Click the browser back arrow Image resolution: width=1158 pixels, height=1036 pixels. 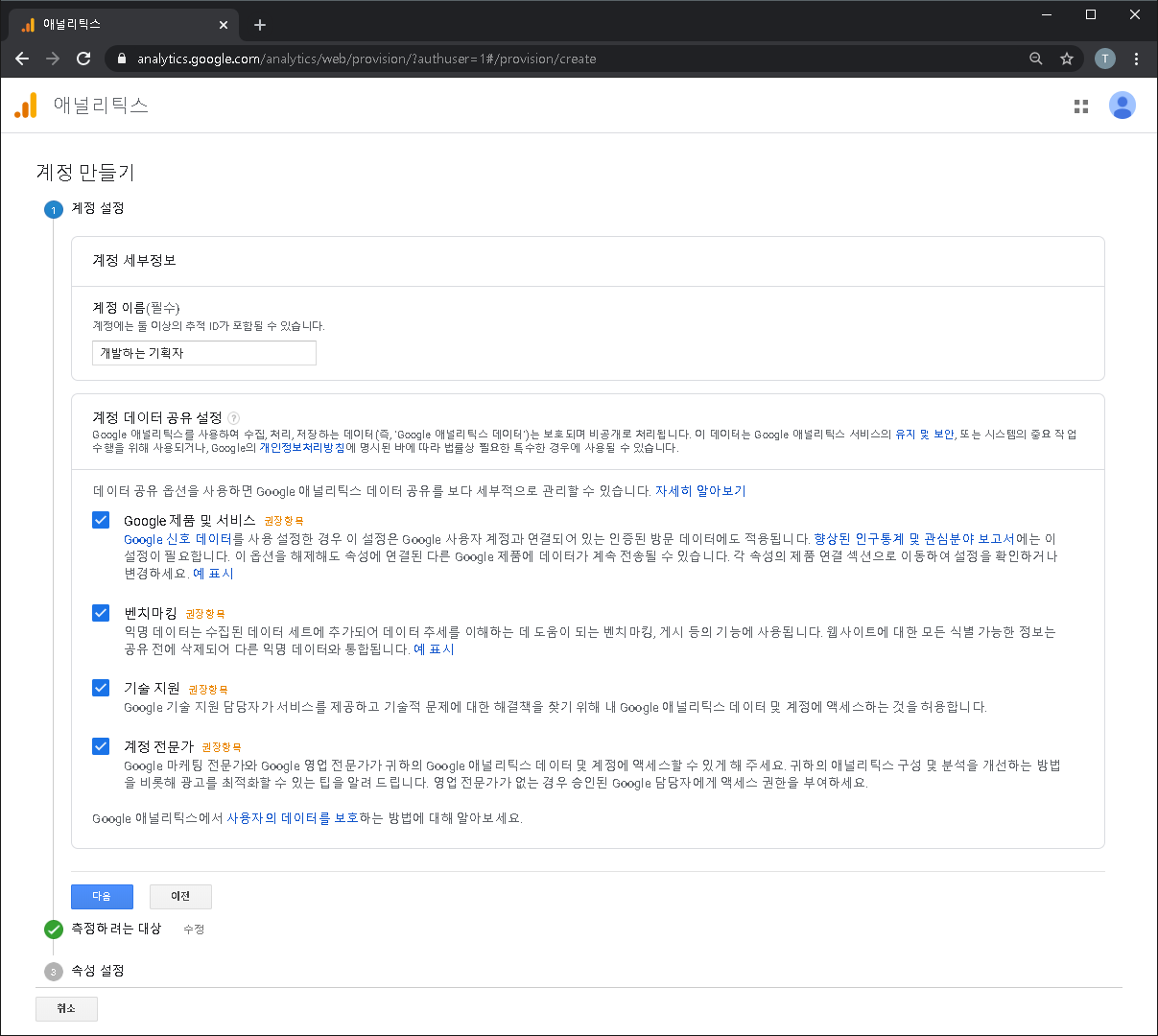point(22,59)
